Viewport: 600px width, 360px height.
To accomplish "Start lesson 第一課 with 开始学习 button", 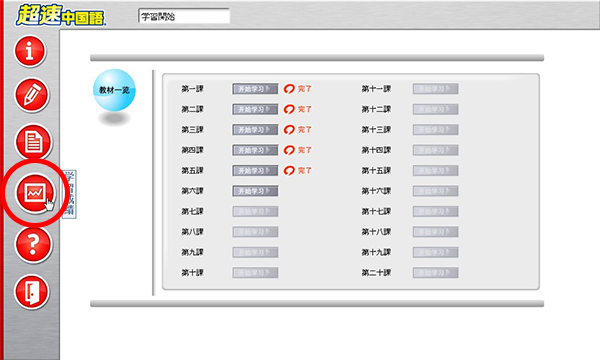I will click(x=255, y=89).
